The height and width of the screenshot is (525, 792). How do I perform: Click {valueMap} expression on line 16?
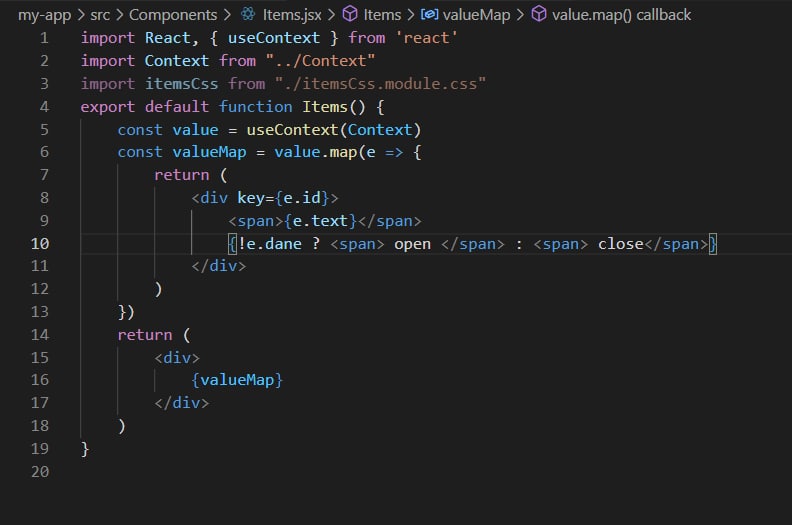[x=237, y=380]
